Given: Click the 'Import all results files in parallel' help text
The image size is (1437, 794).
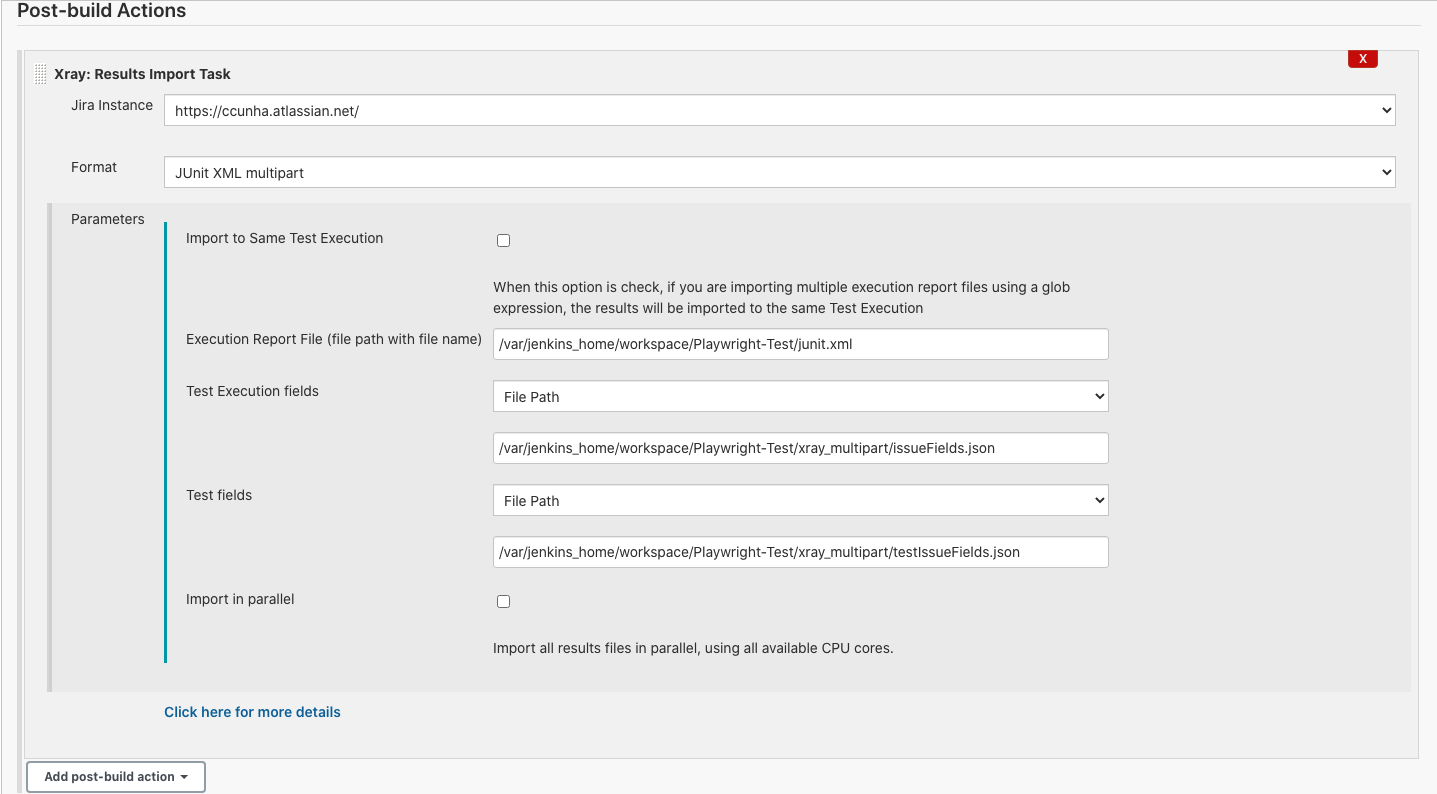Looking at the screenshot, I should coord(693,648).
